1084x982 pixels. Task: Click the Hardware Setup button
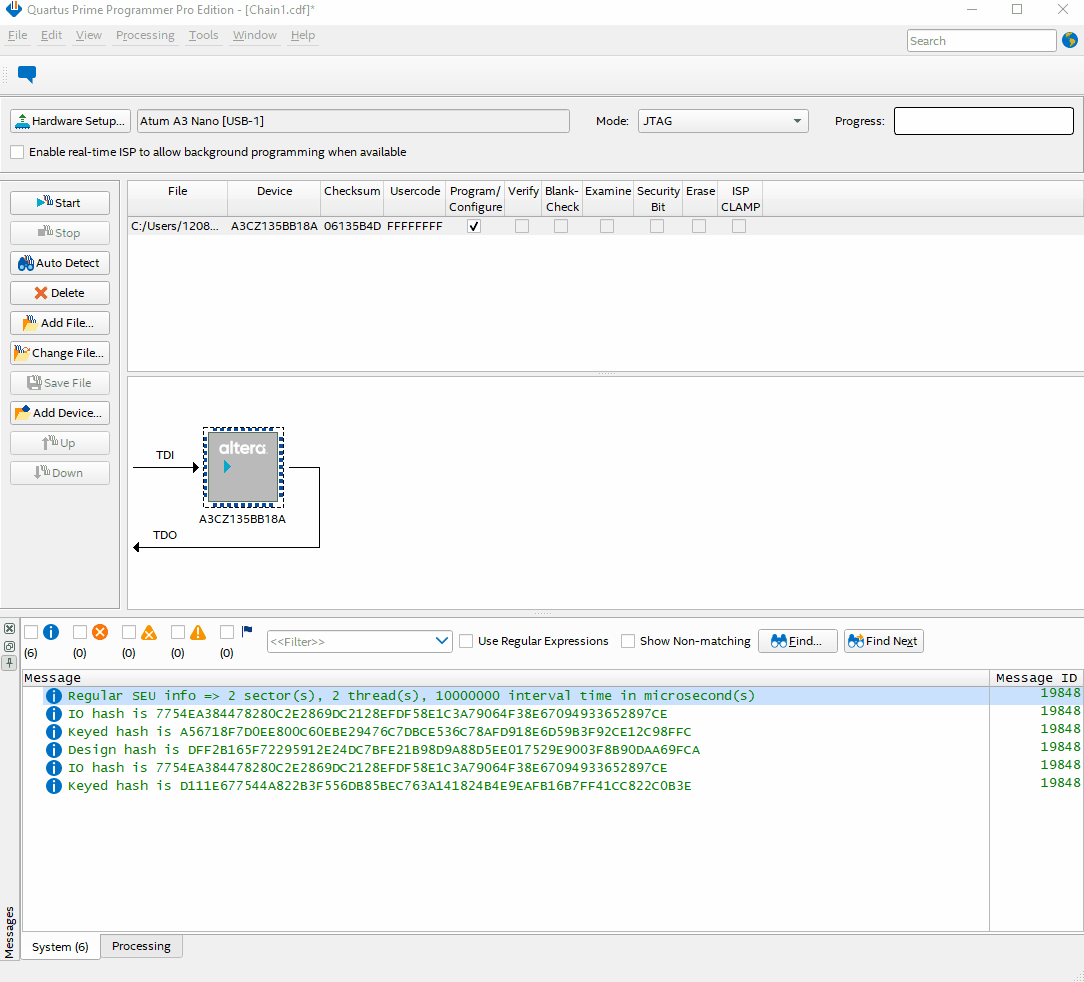[x=70, y=121]
